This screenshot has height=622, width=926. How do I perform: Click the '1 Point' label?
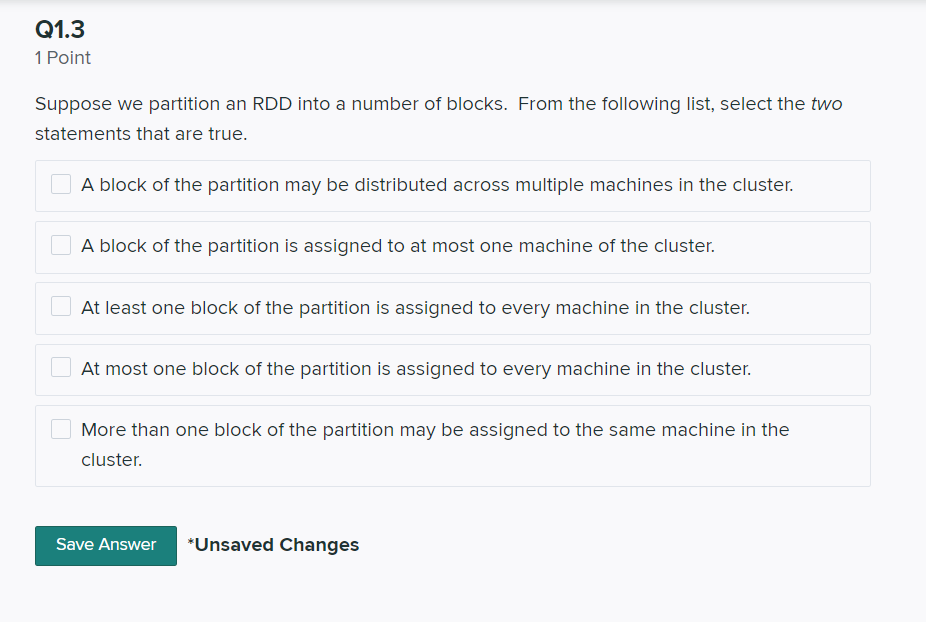pyautogui.click(x=62, y=58)
